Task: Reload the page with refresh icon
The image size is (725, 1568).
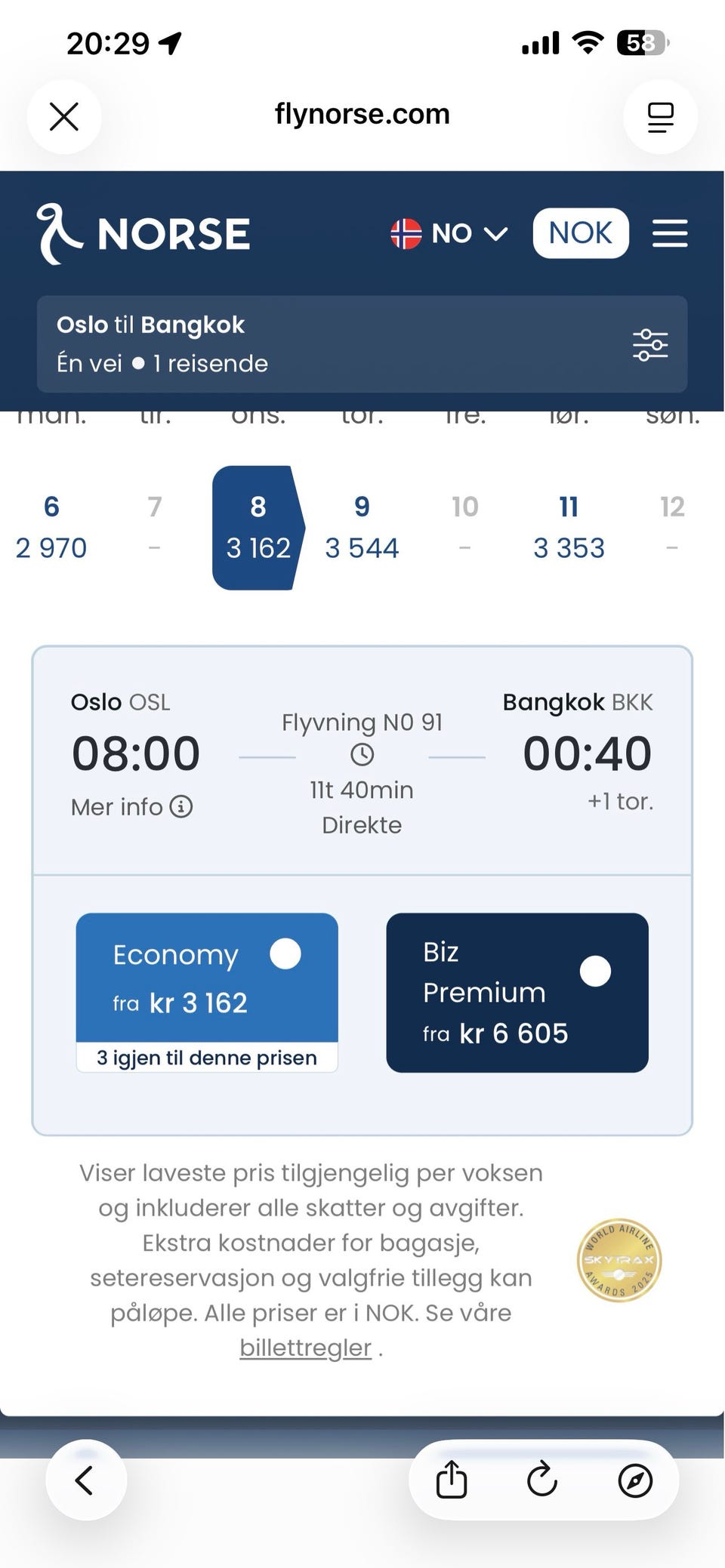Action: click(x=542, y=1480)
